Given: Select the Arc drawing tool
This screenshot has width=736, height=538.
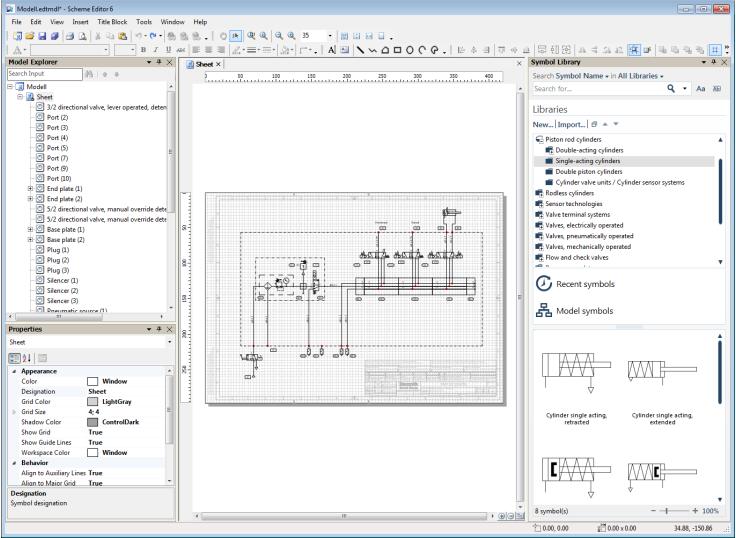Looking at the screenshot, I should pyautogui.click(x=422, y=50).
